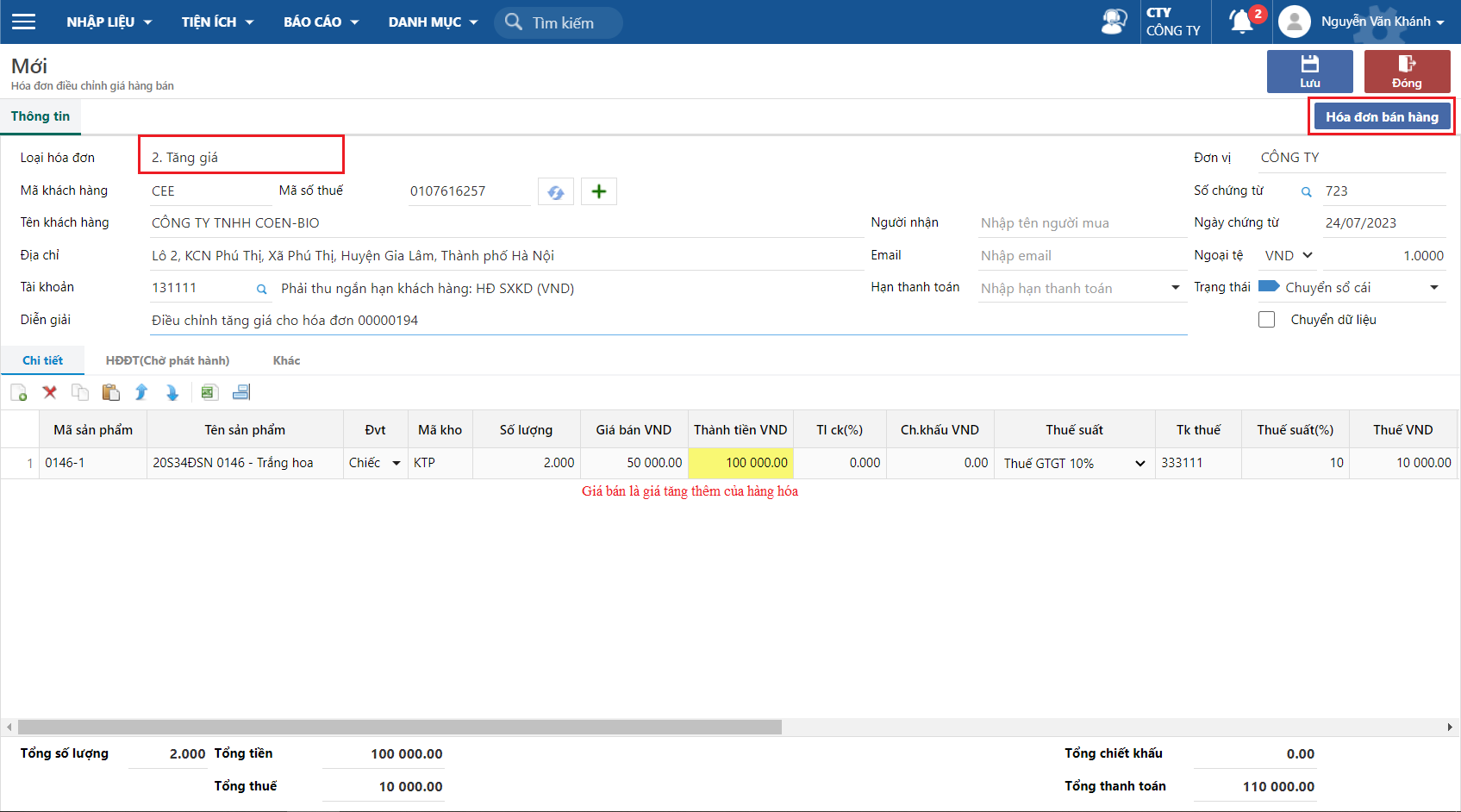Click the Lưu save button

(1309, 71)
